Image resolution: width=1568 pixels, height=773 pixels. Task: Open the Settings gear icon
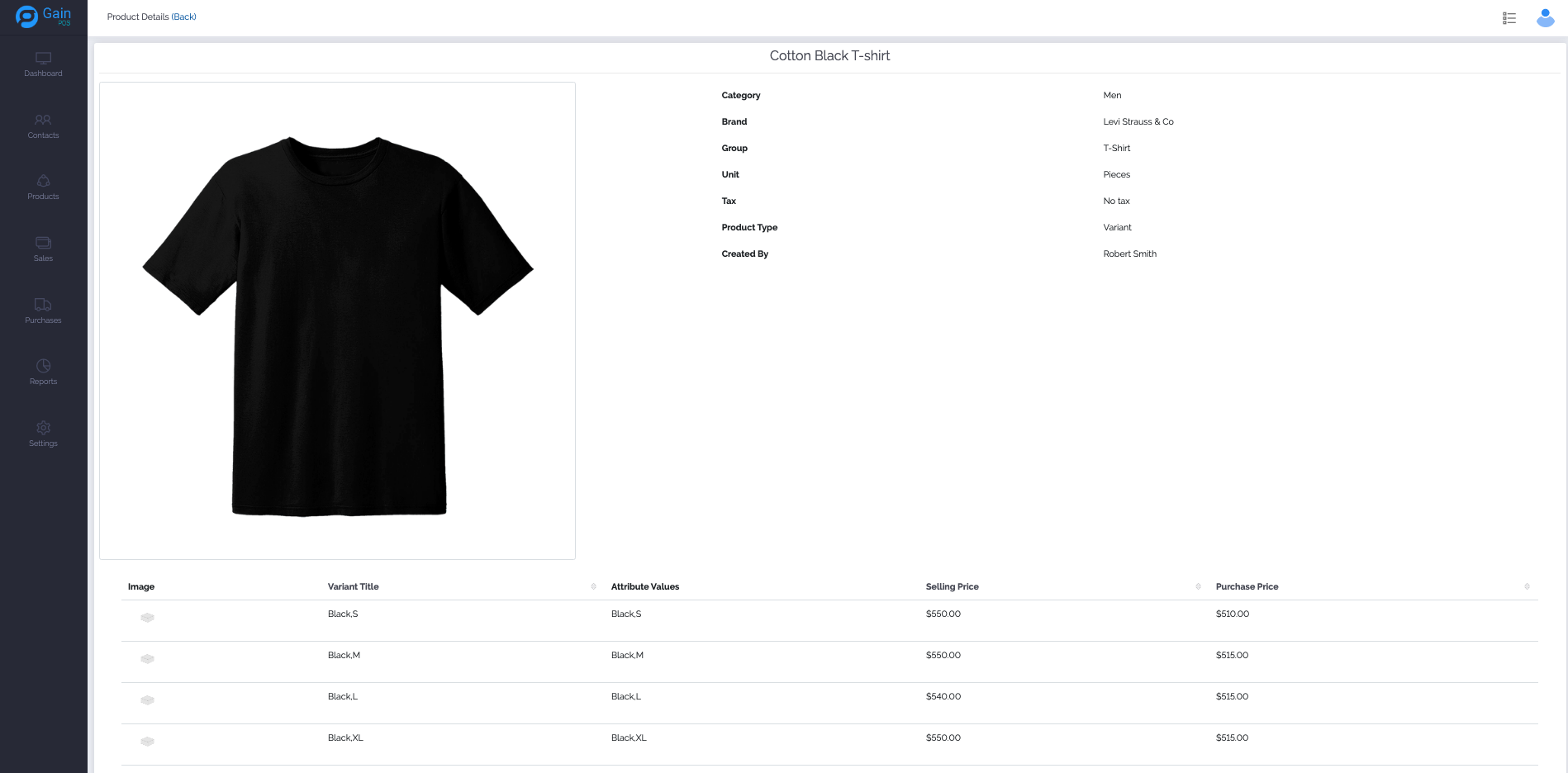43,429
